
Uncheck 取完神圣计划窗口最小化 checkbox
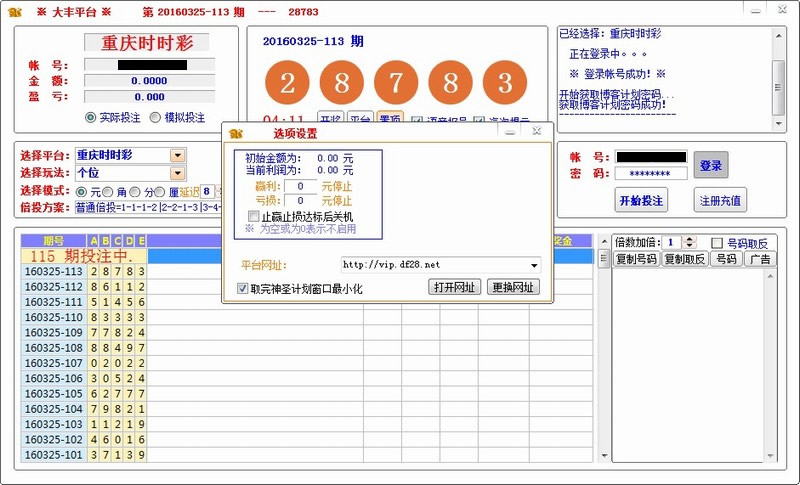tap(242, 289)
